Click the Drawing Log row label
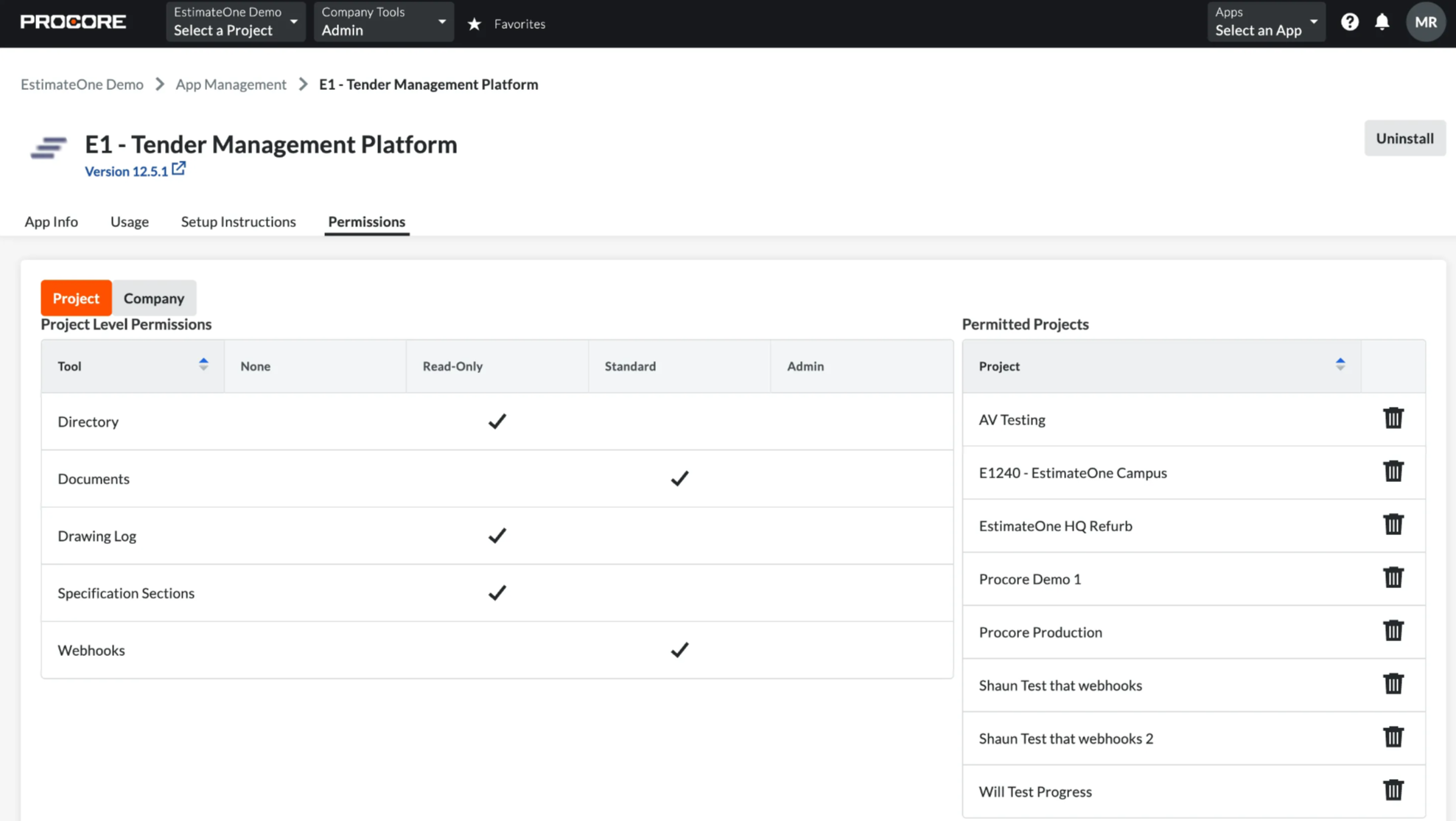Image resolution: width=1456 pixels, height=821 pixels. click(97, 536)
